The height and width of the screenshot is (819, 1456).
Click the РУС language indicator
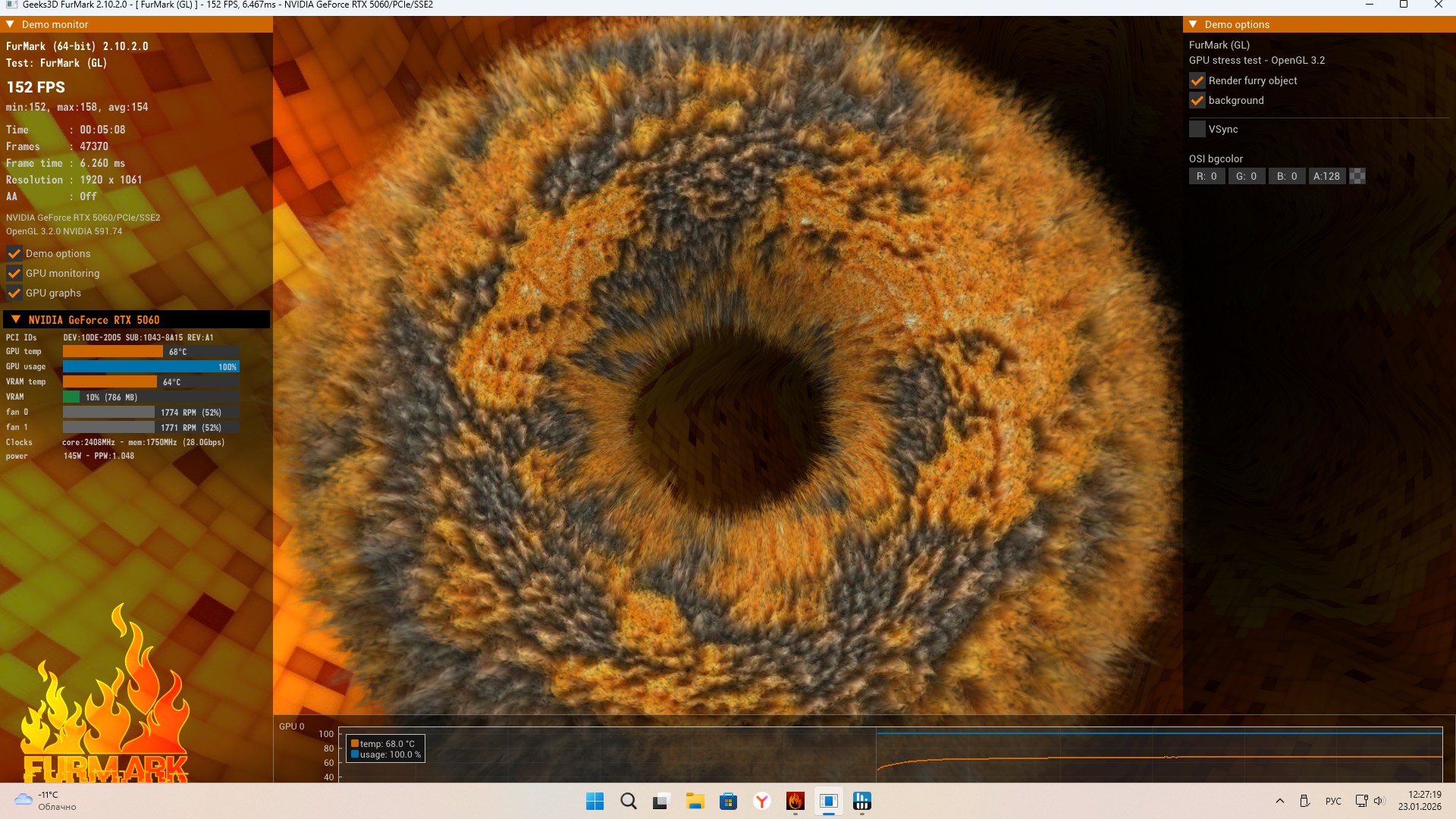1333,801
